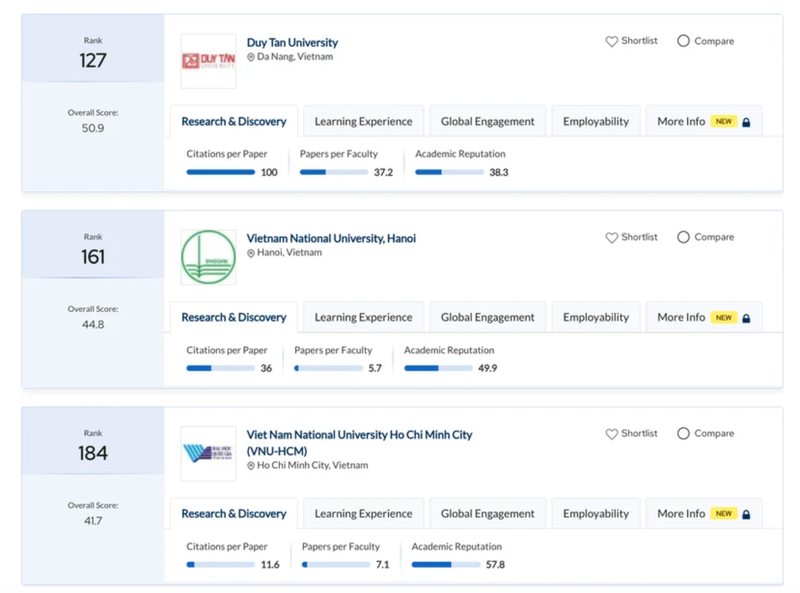
Task: Click VNU-HCM's Citations per Paper bar at 11.6
Action: click(x=220, y=564)
